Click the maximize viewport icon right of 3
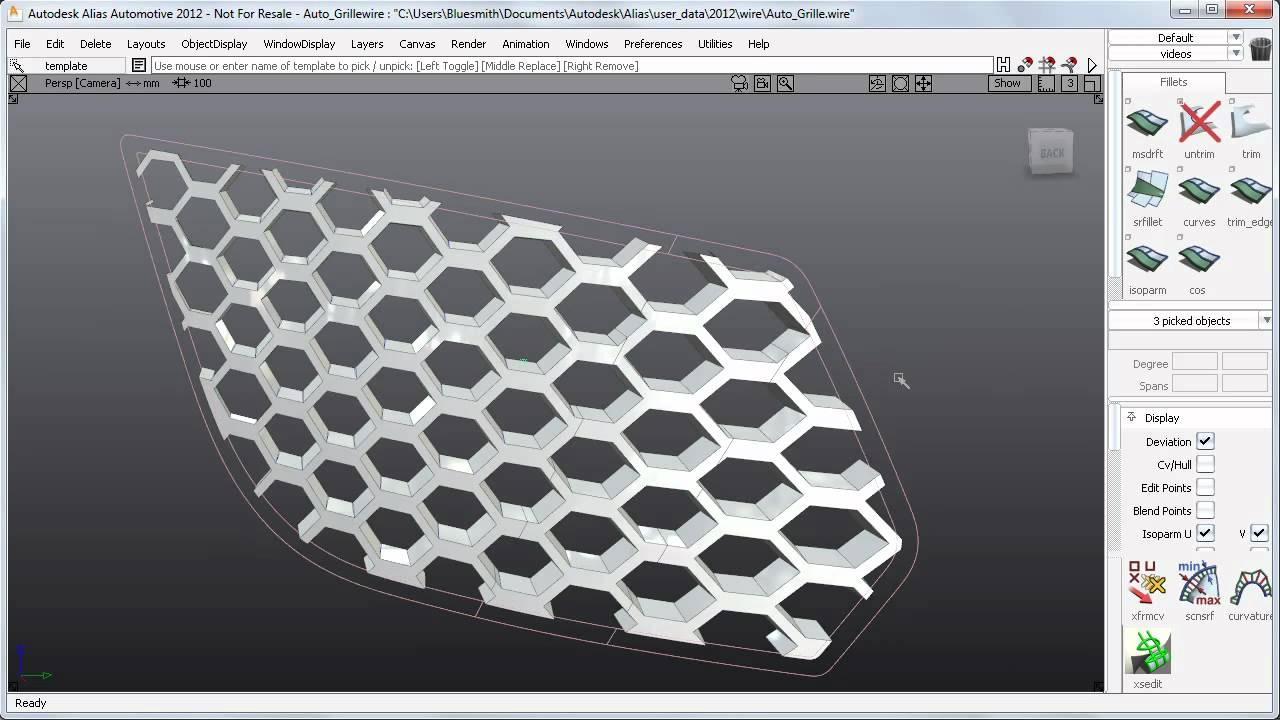The height and width of the screenshot is (720, 1280). (x=1093, y=84)
